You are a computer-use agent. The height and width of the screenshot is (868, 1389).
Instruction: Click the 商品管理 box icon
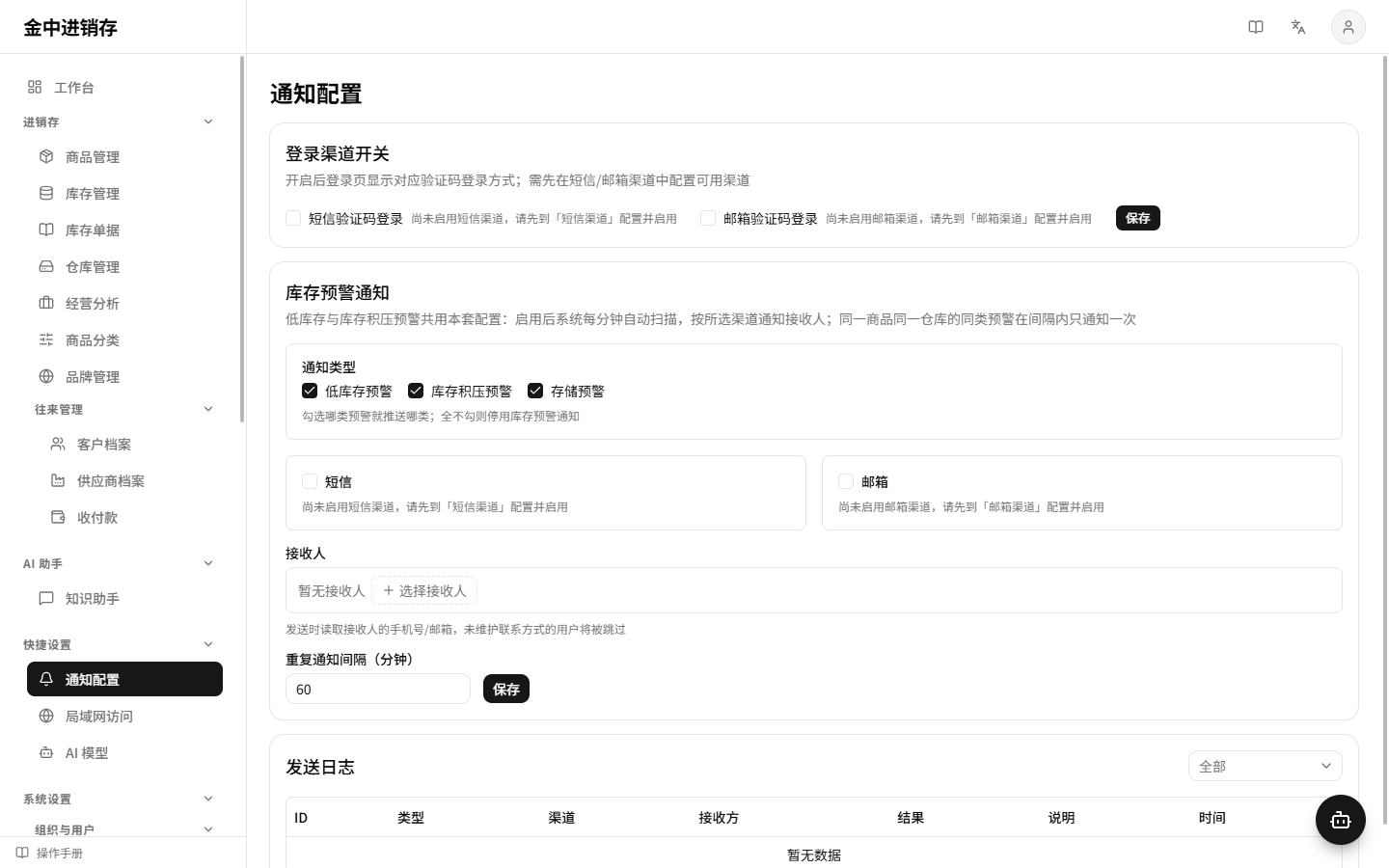(x=46, y=156)
